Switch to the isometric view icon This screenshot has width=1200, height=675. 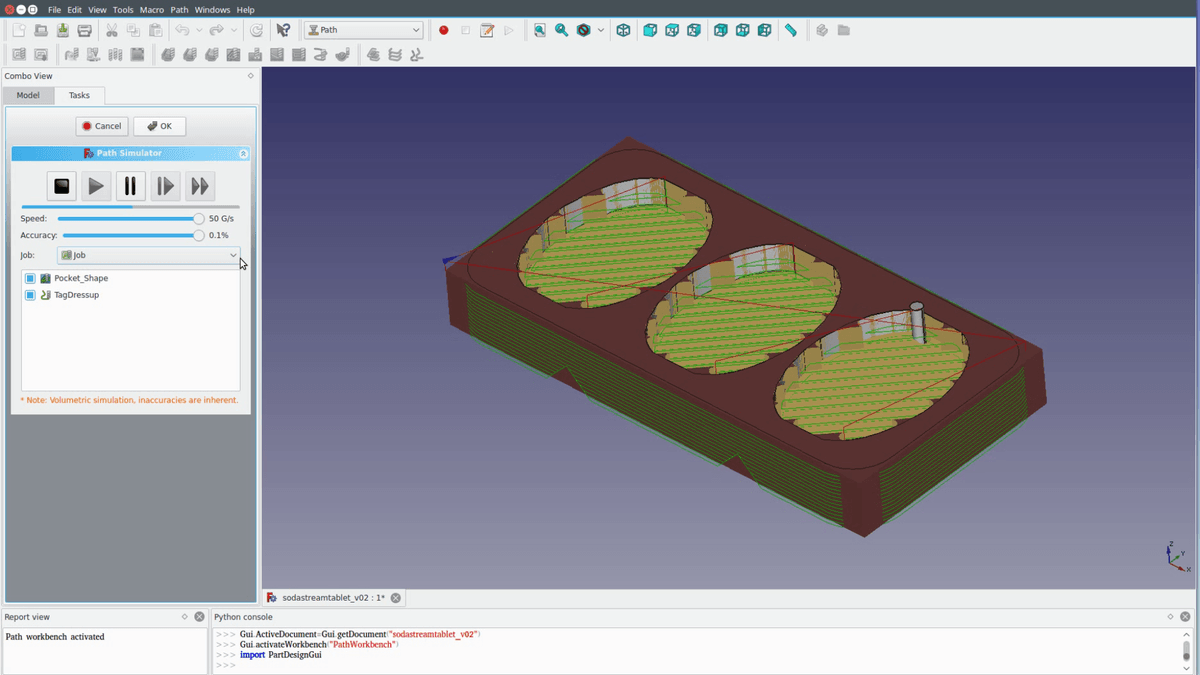tap(623, 30)
